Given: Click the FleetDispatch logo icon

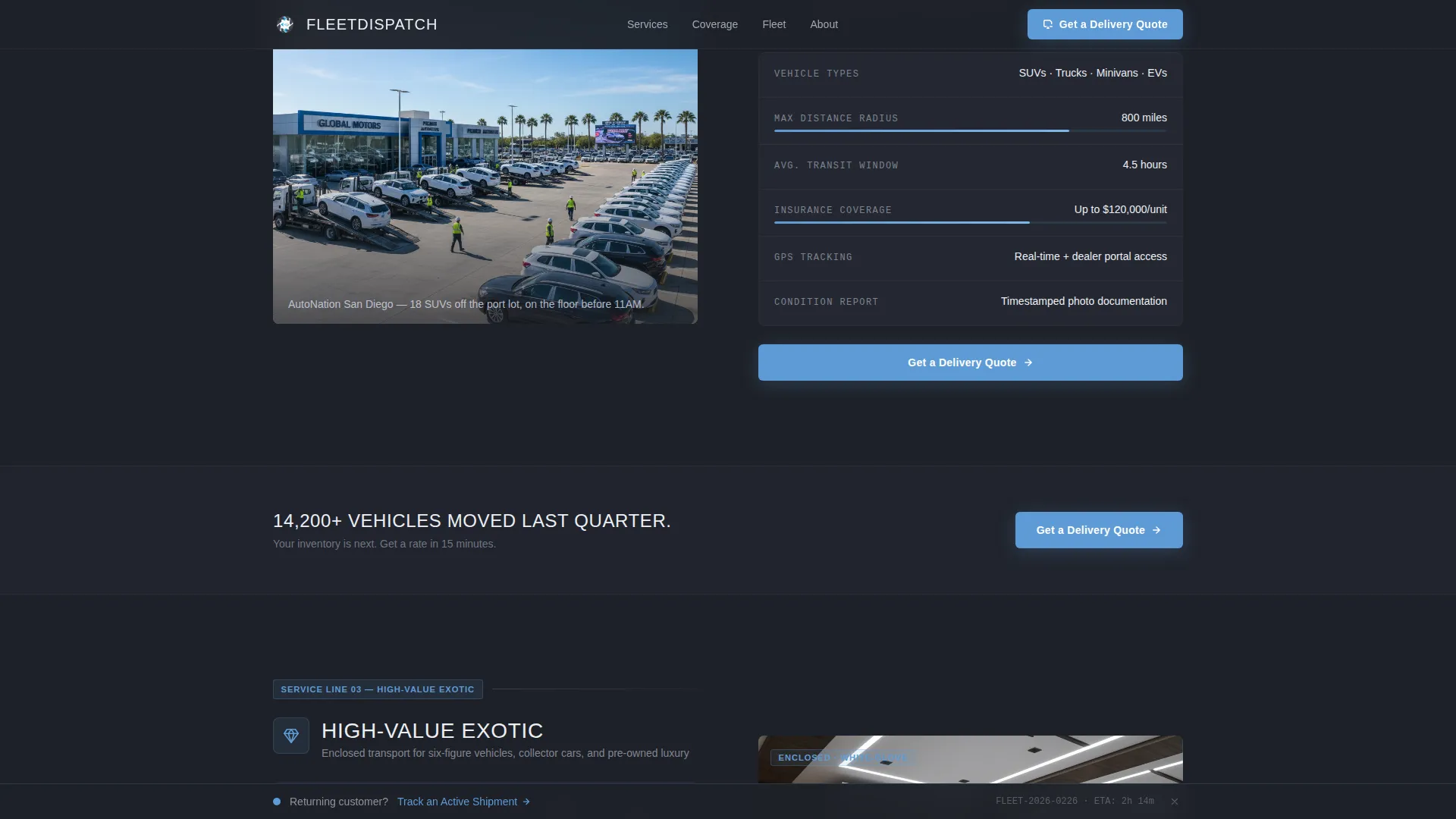Looking at the screenshot, I should click(285, 24).
